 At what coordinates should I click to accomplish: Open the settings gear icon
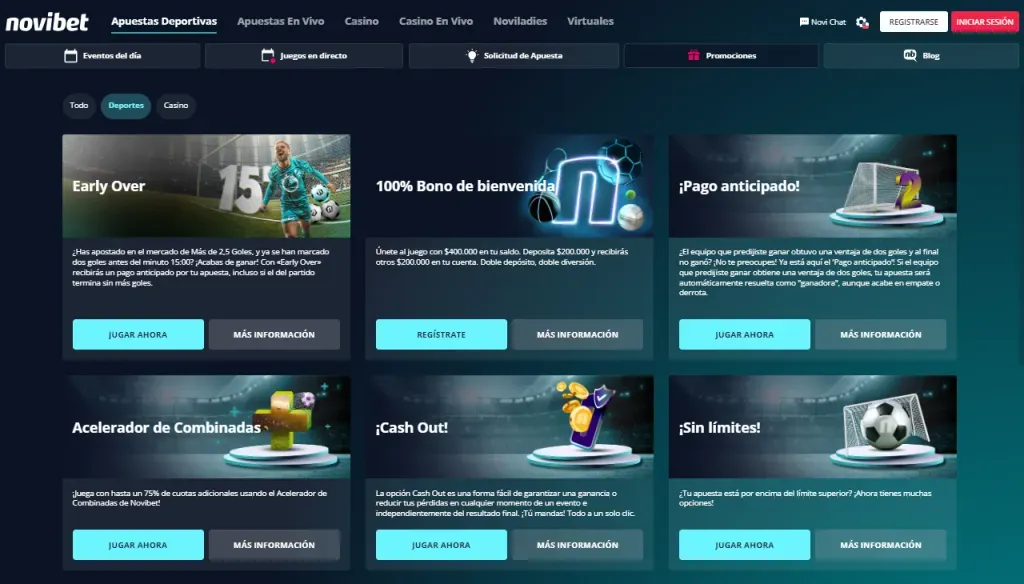pos(862,22)
